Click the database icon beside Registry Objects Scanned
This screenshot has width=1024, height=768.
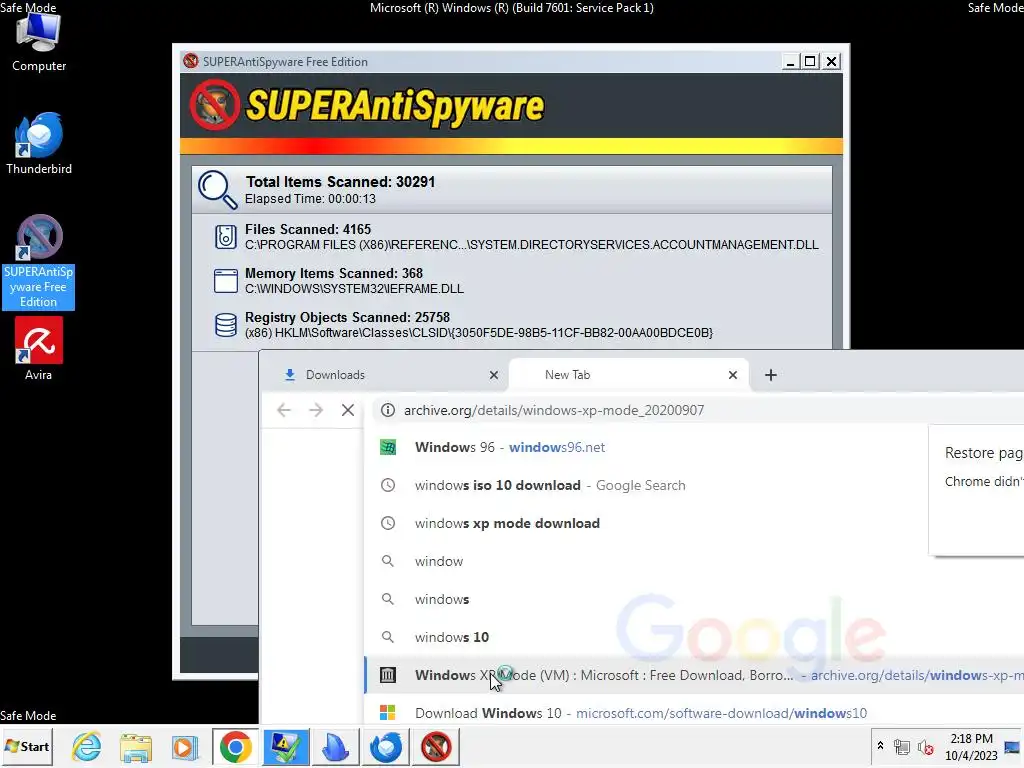tap(226, 325)
